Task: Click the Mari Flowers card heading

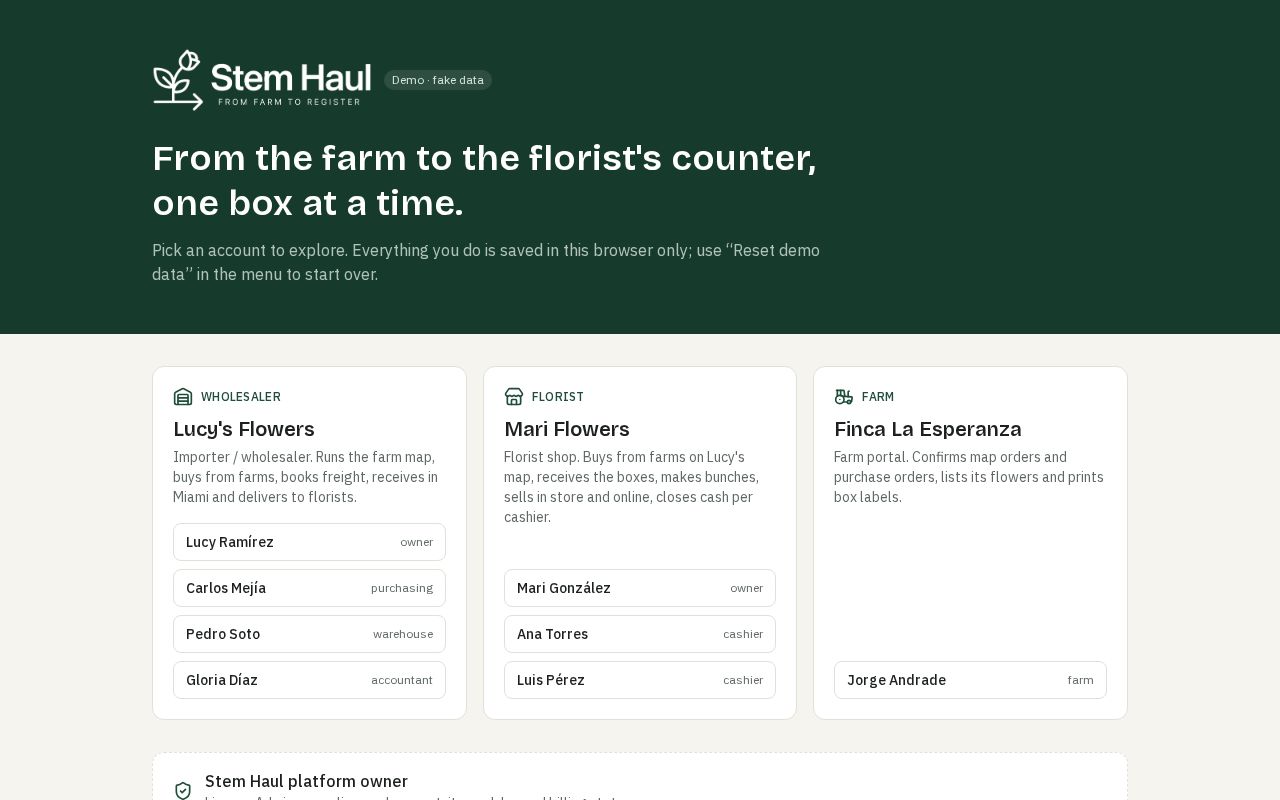Action: pyautogui.click(x=567, y=429)
